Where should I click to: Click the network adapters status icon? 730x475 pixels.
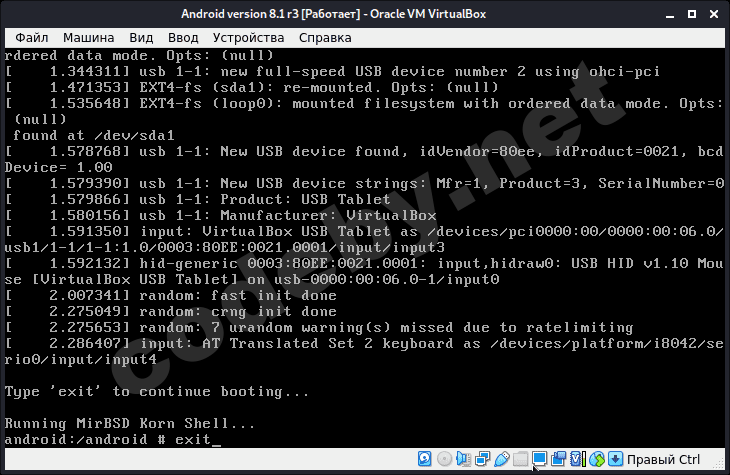click(482, 459)
